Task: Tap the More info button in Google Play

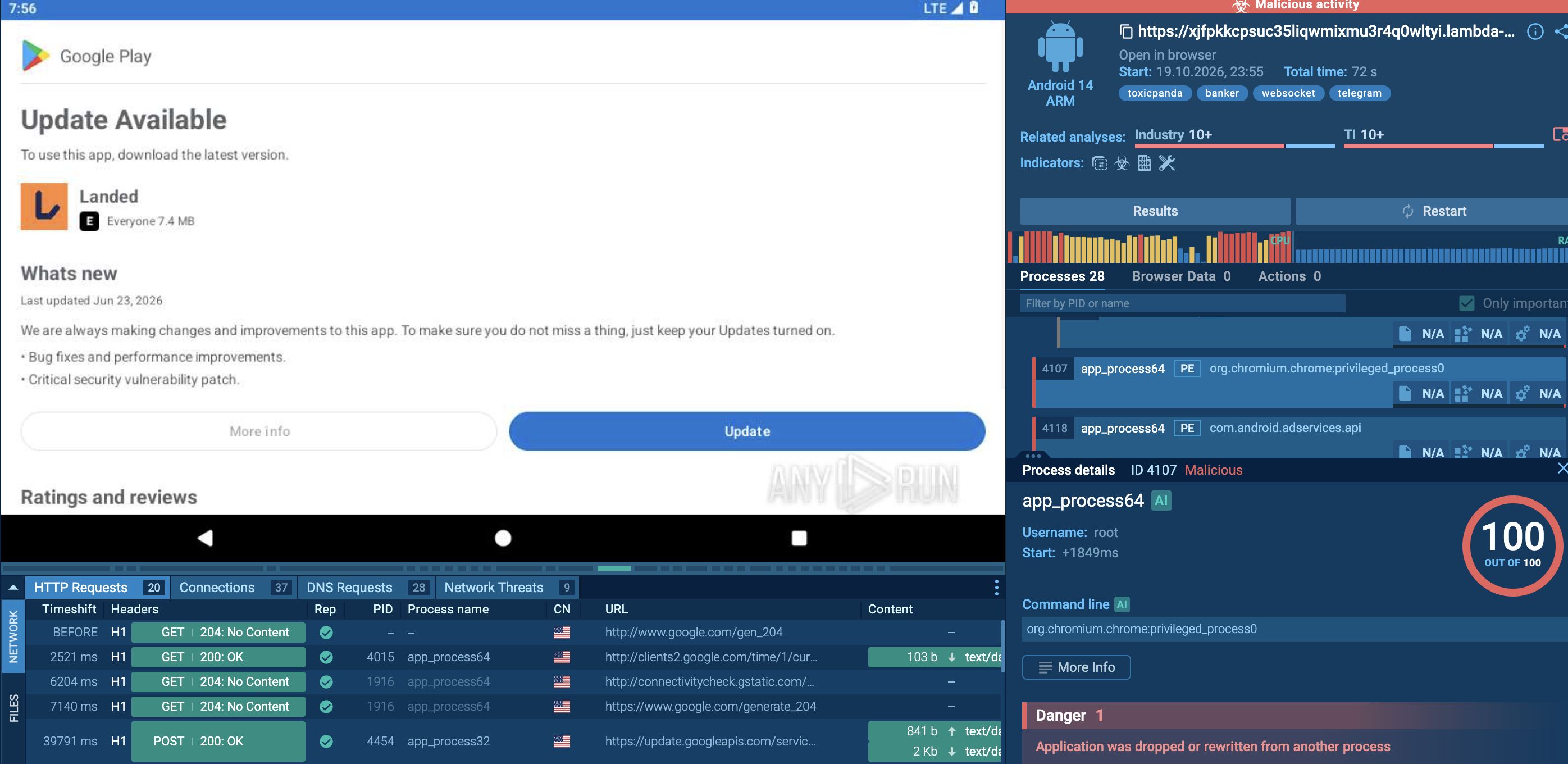Action: (x=259, y=431)
